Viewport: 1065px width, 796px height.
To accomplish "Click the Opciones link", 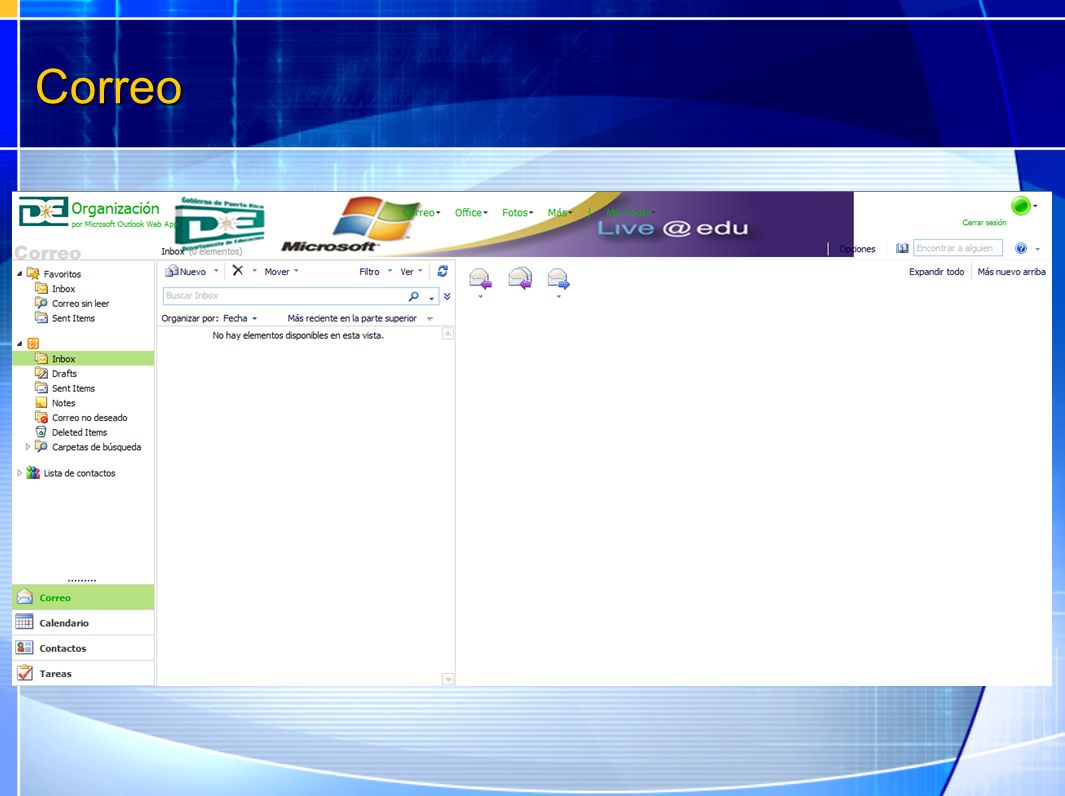I will (857, 249).
